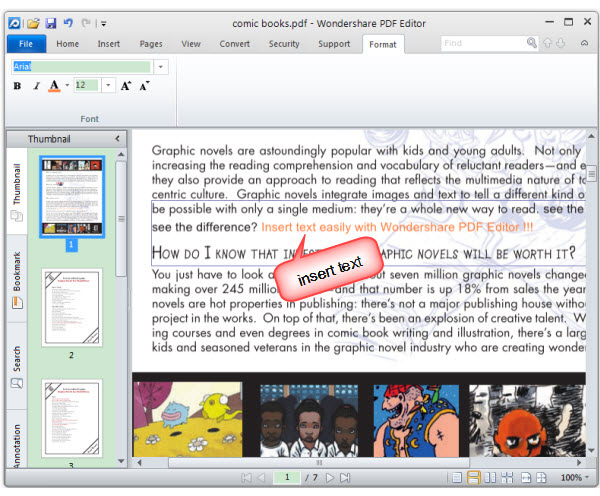Click the document scroll up arrow
The height and width of the screenshot is (496, 600).
coord(592,136)
